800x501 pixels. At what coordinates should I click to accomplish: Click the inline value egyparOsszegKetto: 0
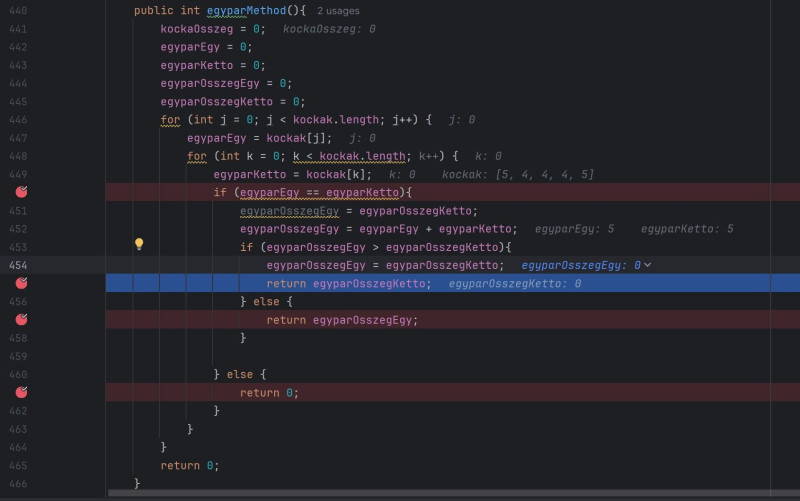(515, 284)
